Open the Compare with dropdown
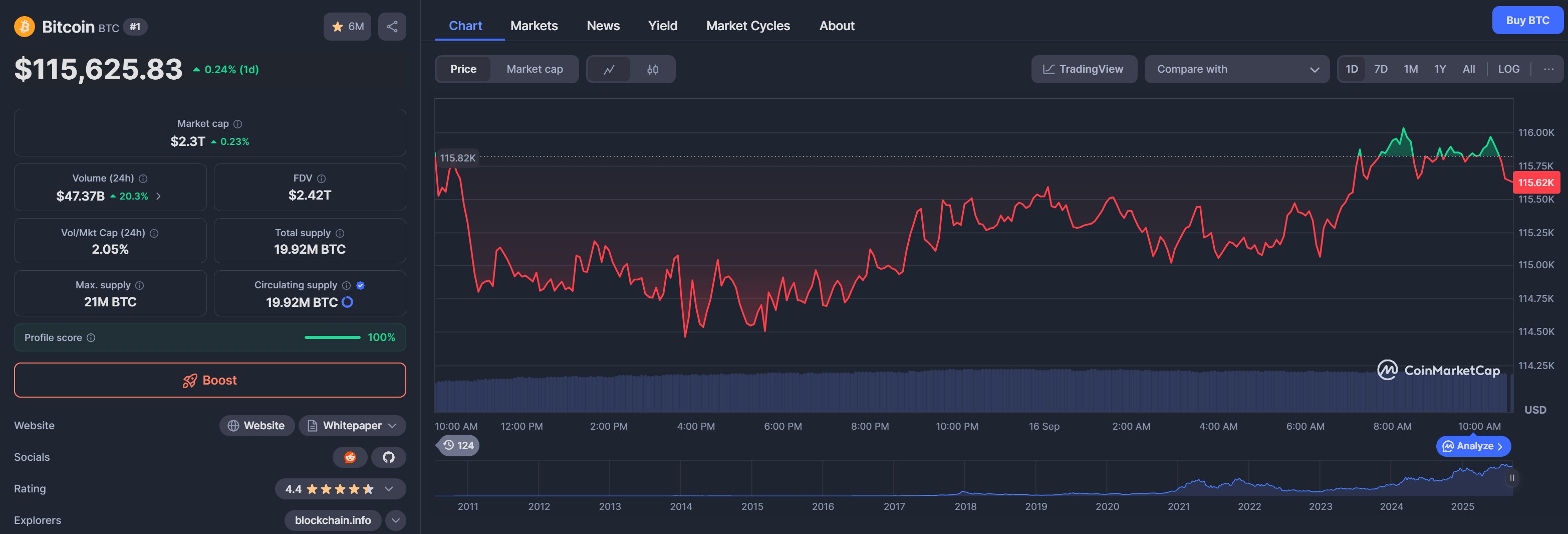Screen dimensions: 1568x534 click(x=1236, y=70)
